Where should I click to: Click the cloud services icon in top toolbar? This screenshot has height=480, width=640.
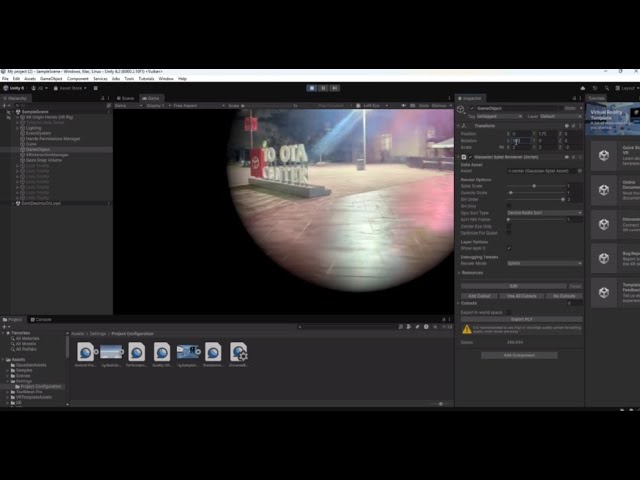click(x=582, y=88)
